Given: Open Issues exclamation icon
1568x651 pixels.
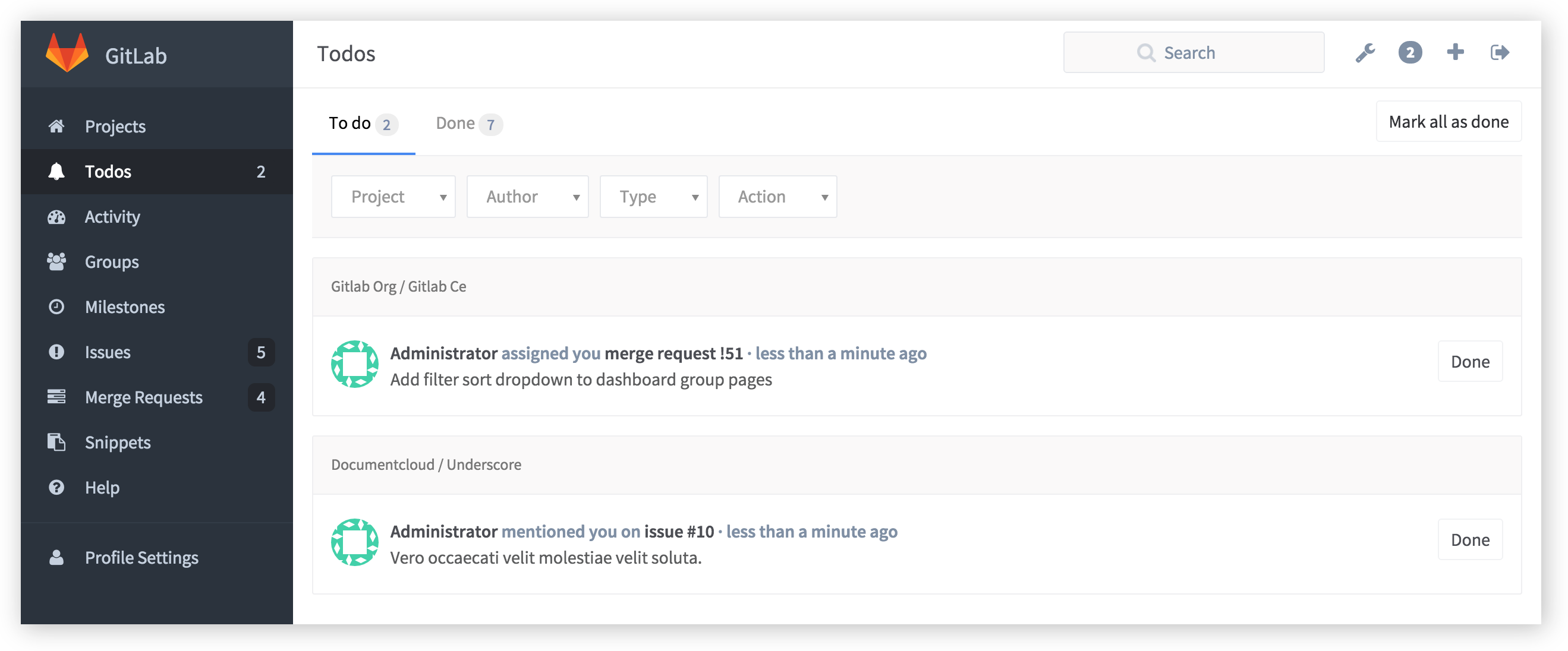Looking at the screenshot, I should point(56,352).
